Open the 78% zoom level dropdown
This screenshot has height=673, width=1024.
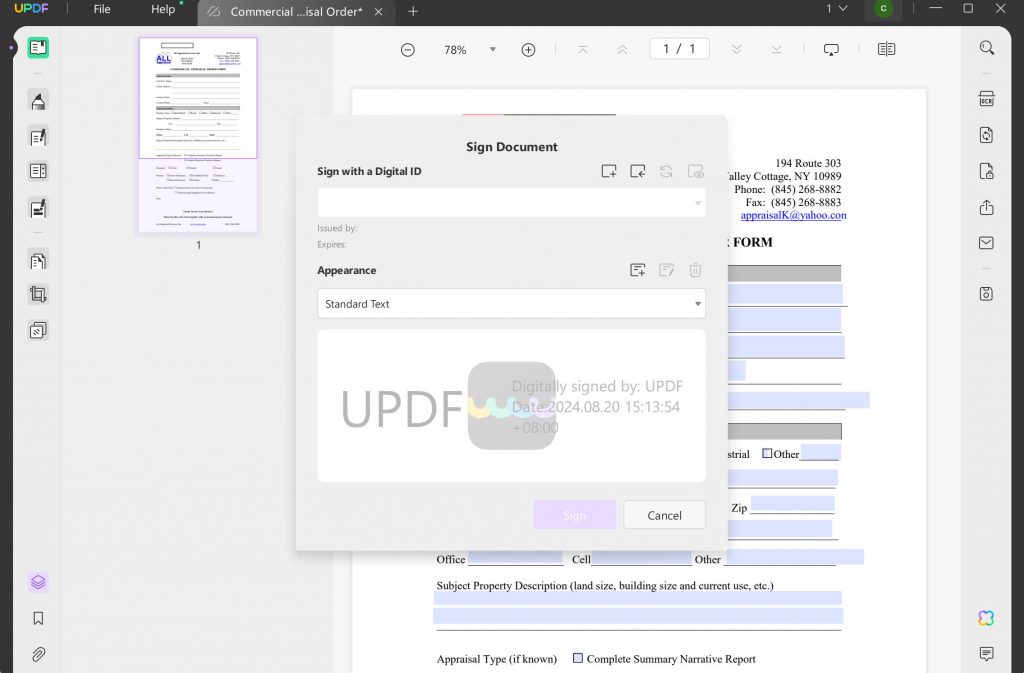tap(492, 49)
